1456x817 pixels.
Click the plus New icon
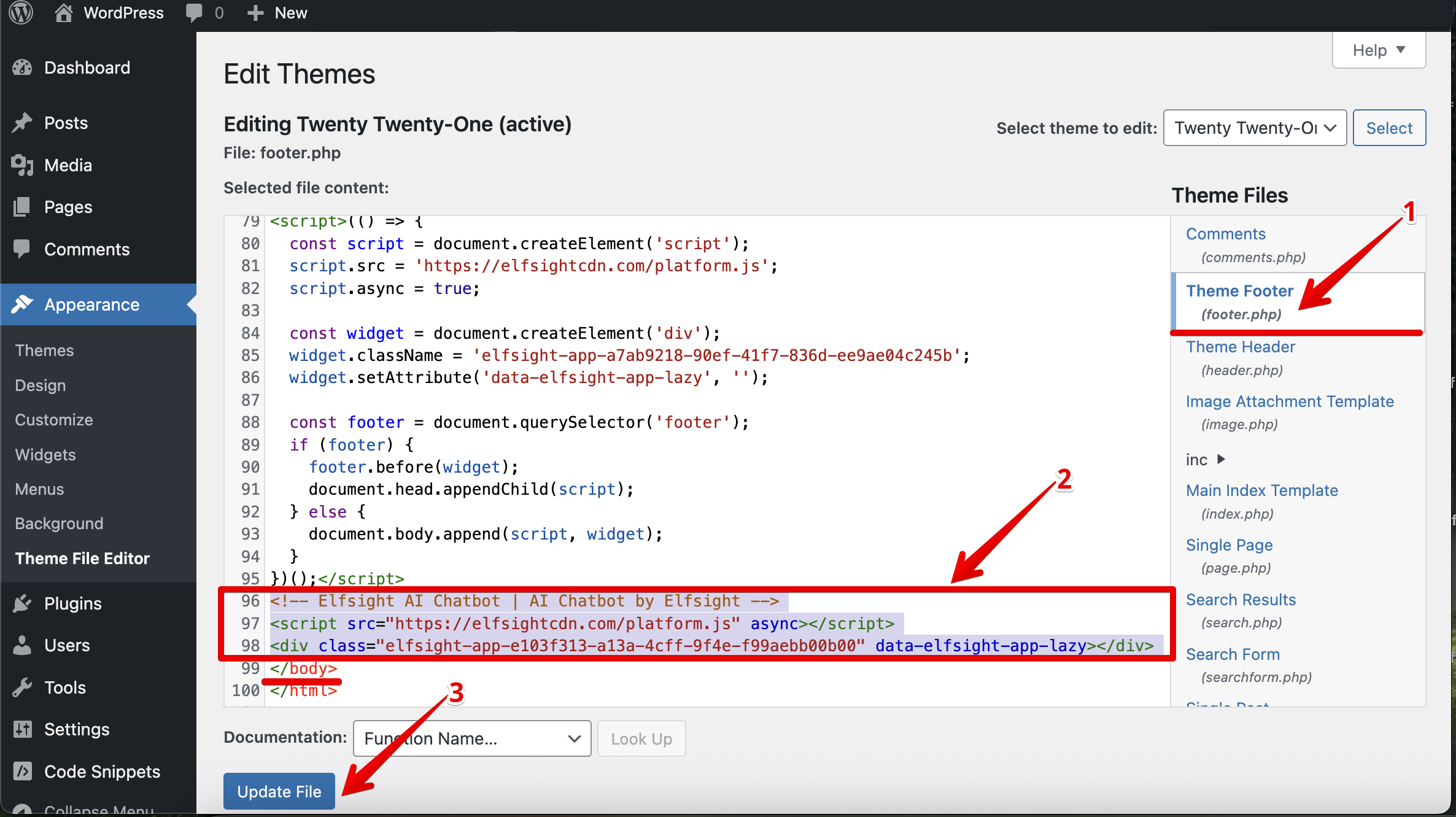(255, 12)
